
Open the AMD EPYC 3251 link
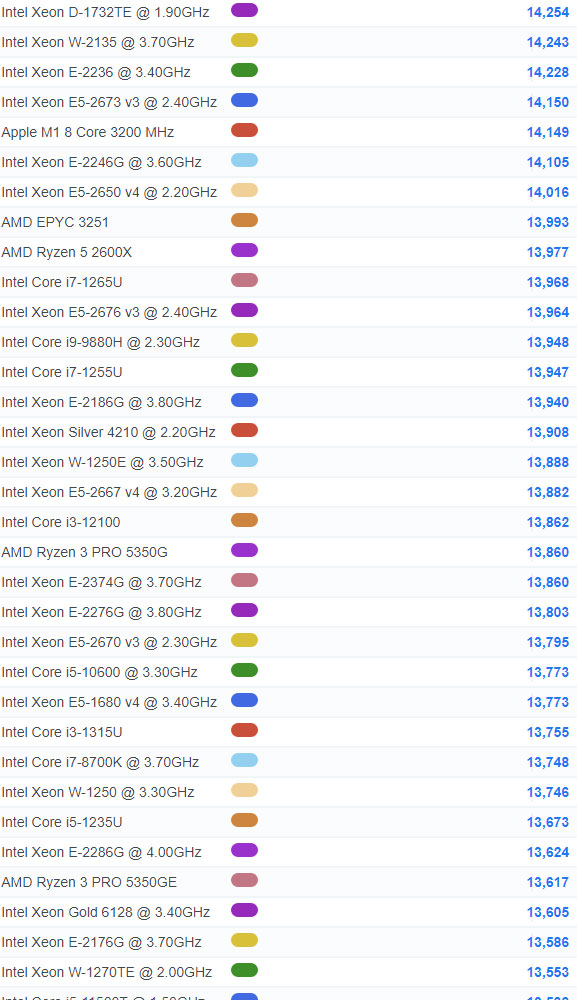[x=55, y=222]
